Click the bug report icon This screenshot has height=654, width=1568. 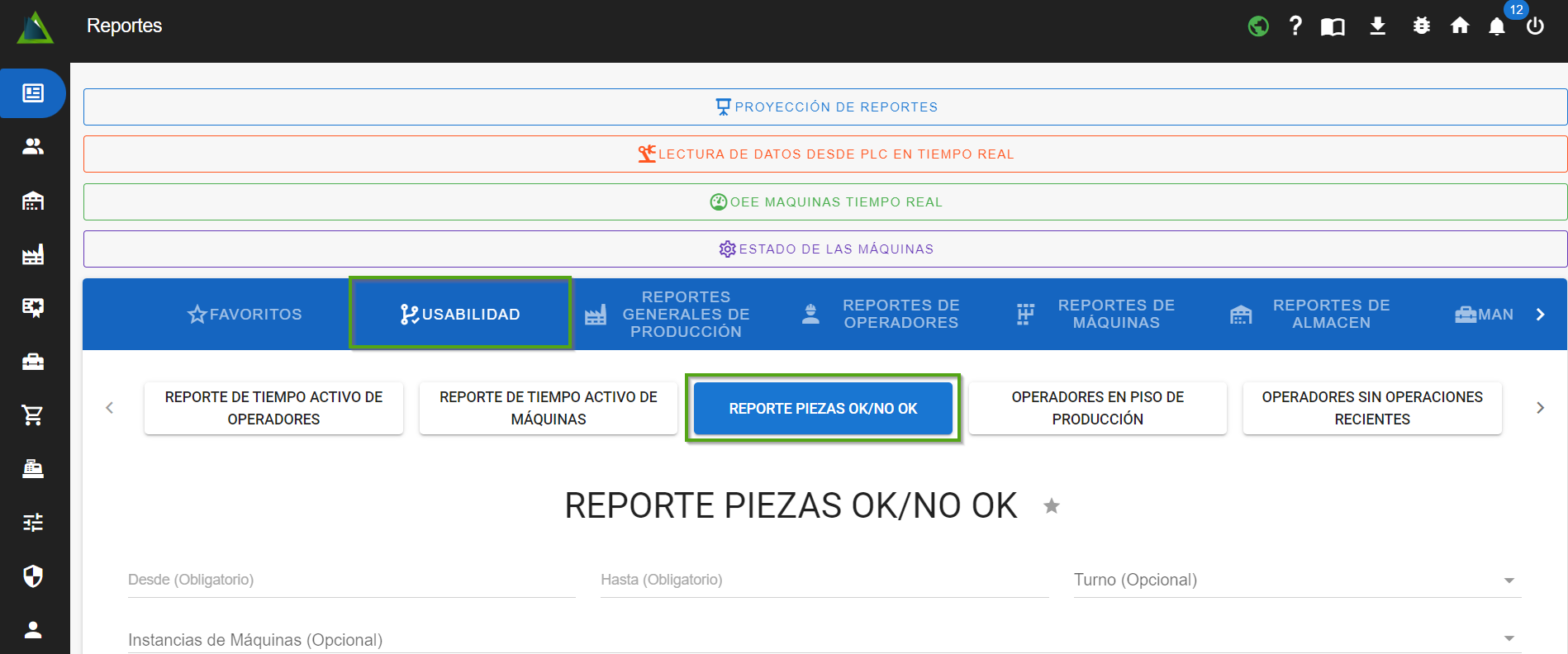pos(1421,26)
